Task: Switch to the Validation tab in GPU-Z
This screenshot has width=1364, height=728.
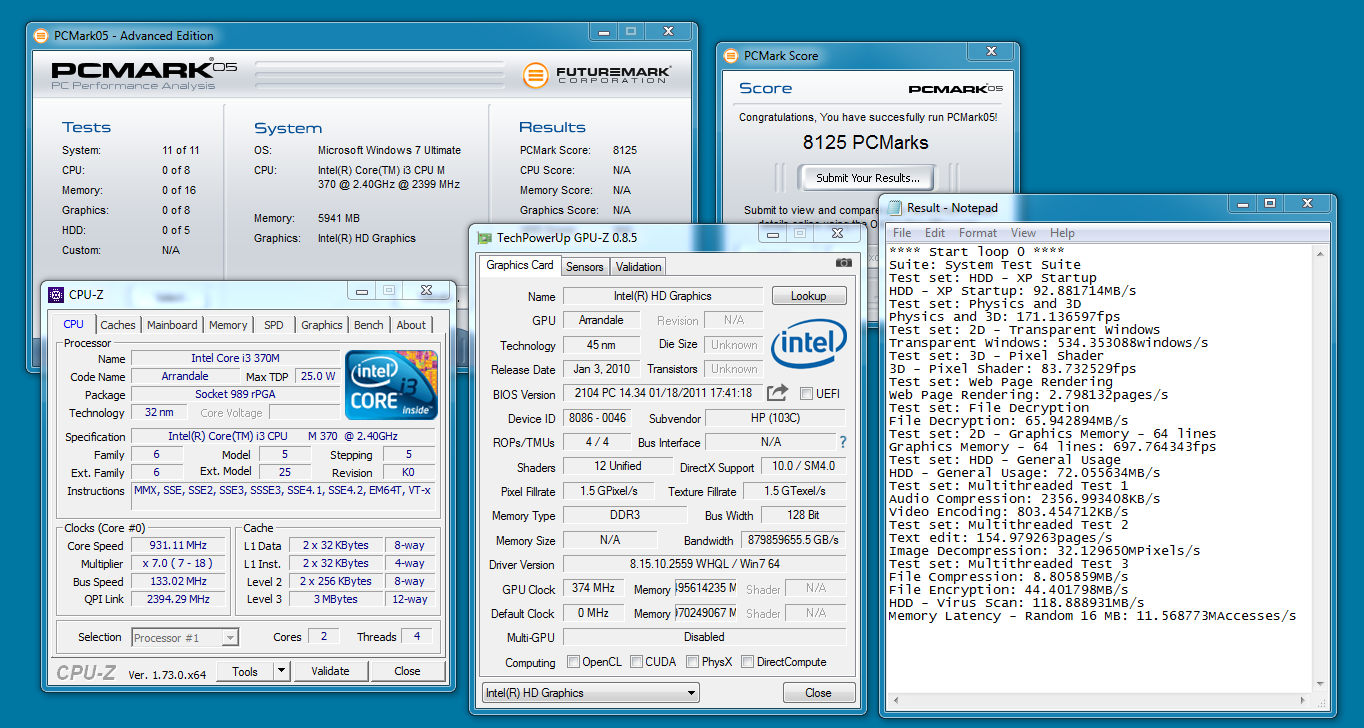Action: click(x=638, y=267)
